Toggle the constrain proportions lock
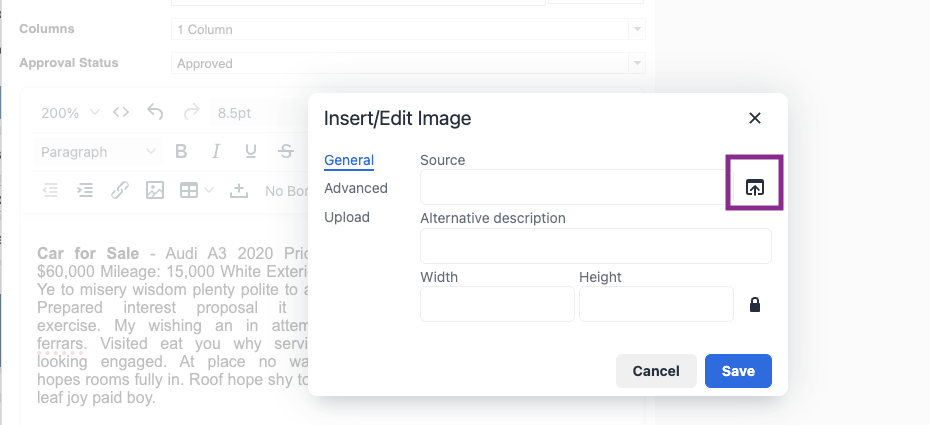Image resolution: width=930 pixels, height=425 pixels. click(755, 304)
